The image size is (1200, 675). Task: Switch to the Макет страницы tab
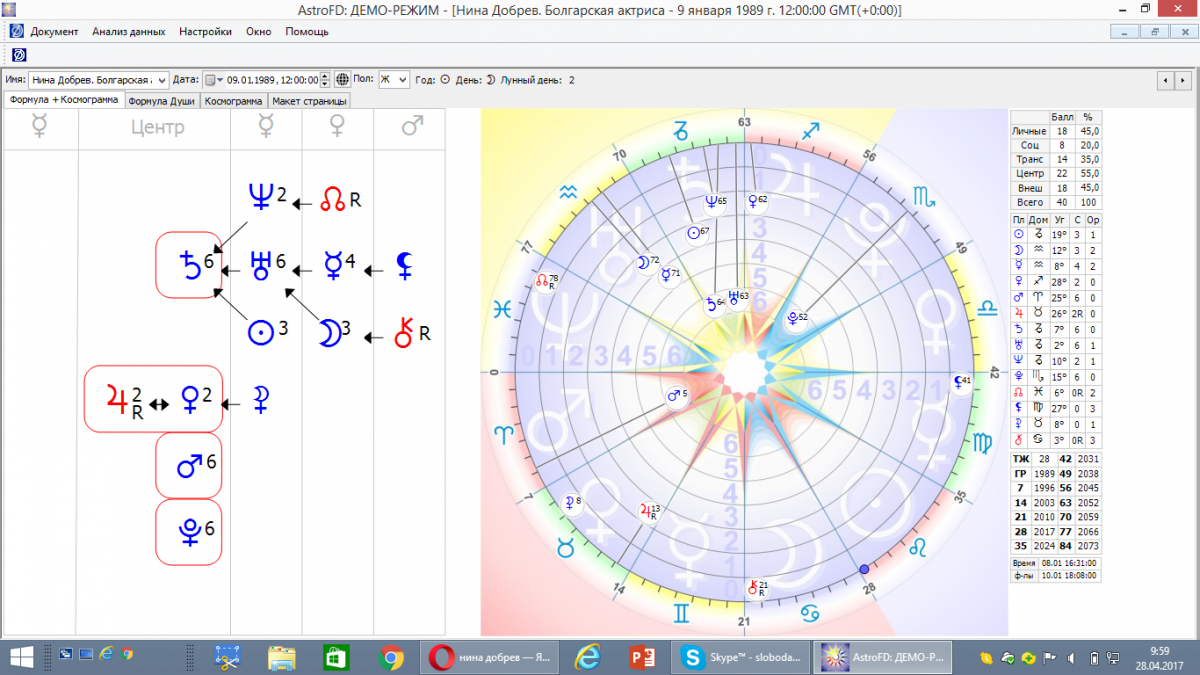coord(309,101)
